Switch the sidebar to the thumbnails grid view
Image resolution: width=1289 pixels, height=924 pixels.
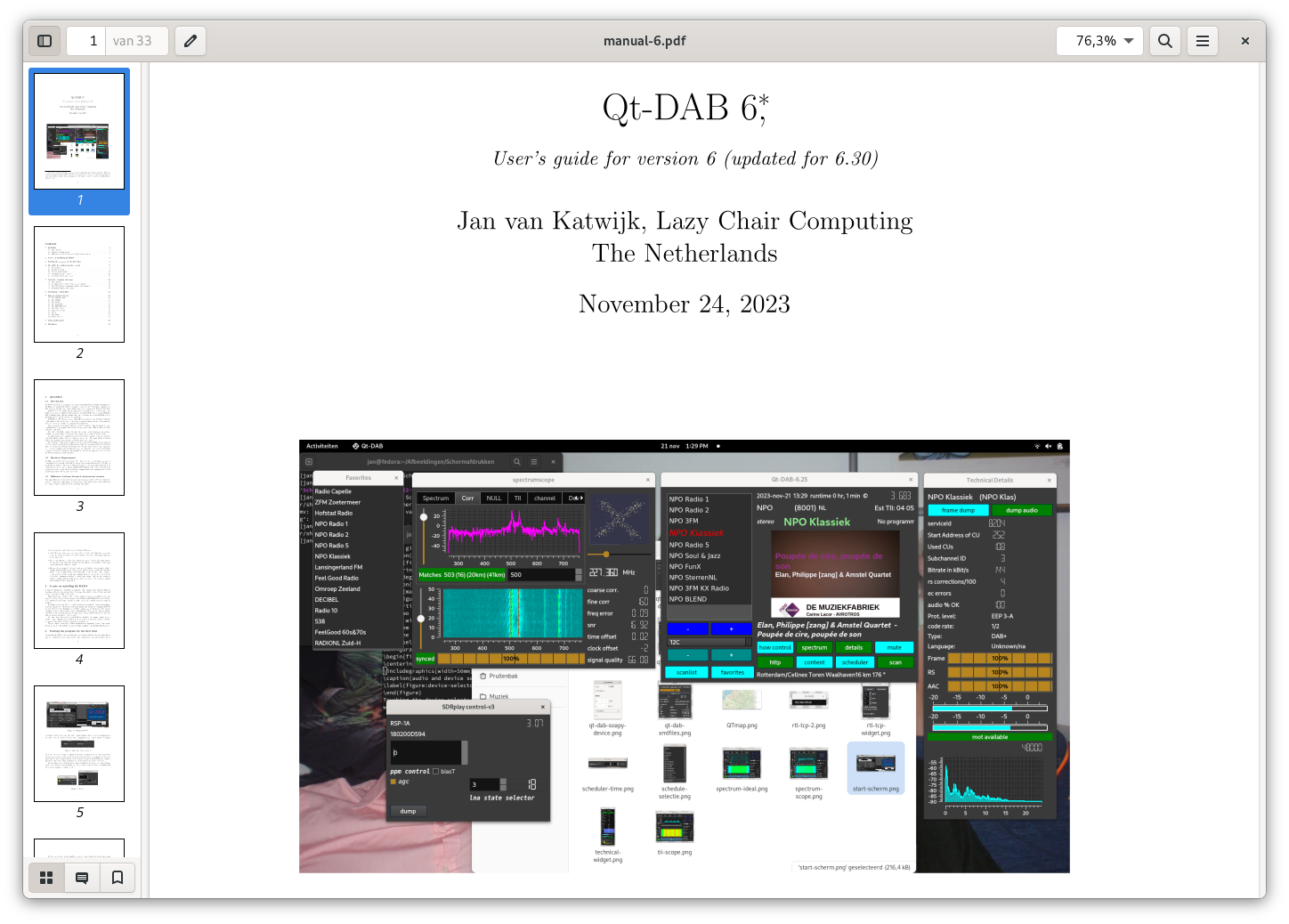tap(46, 878)
